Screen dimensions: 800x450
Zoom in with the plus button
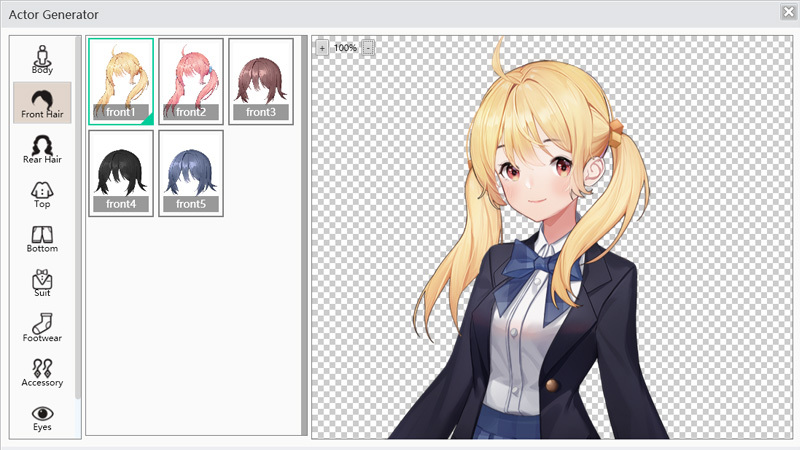(x=322, y=47)
